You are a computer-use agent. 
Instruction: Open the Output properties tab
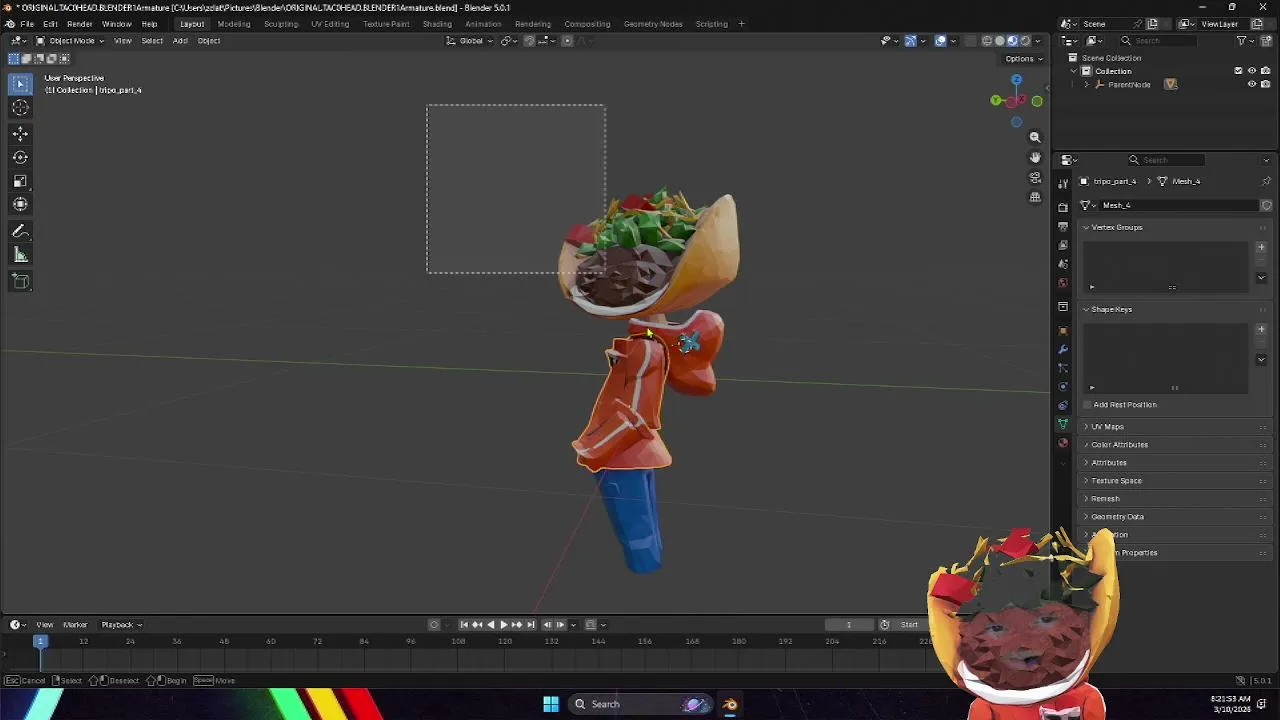1063,226
